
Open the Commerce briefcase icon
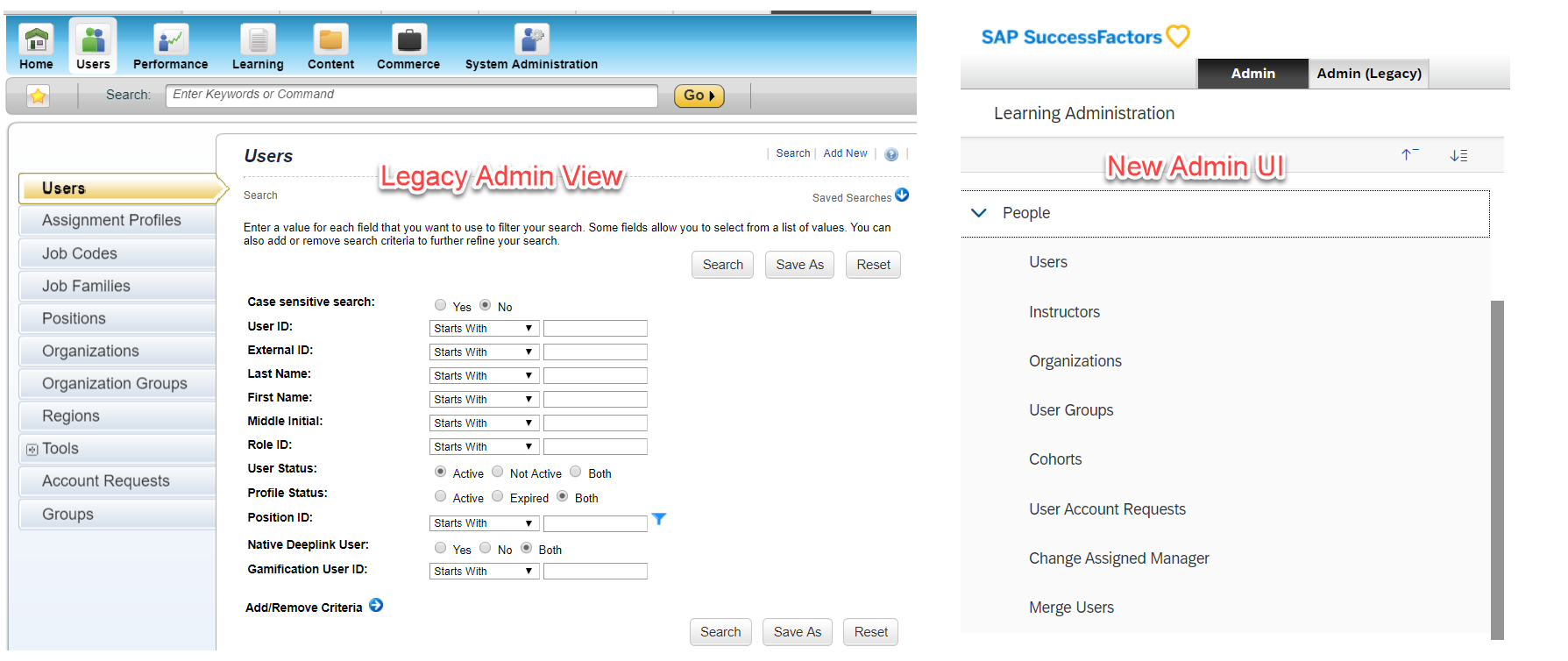point(408,40)
